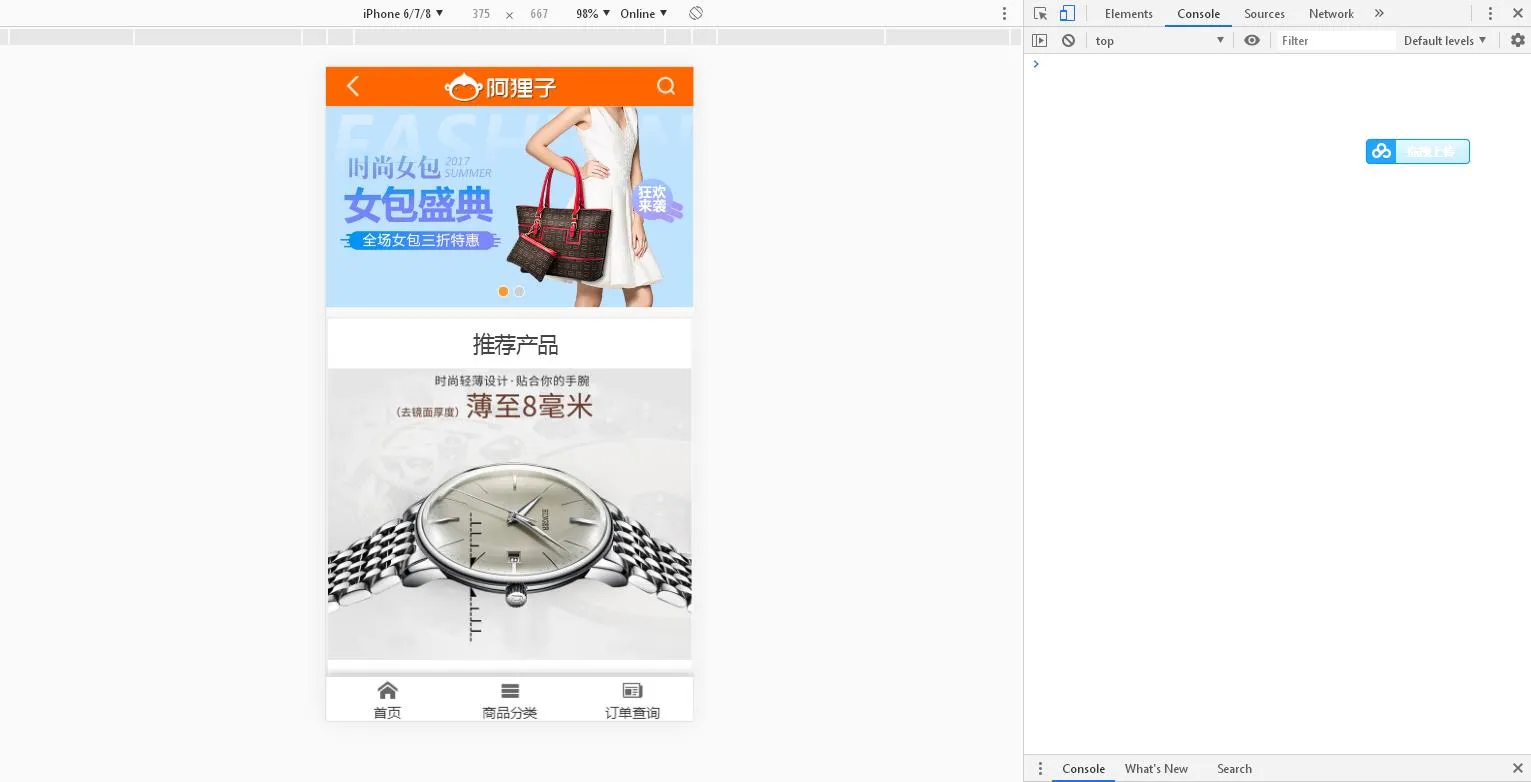1531x782 pixels.
Task: Tap the handbag 女包盛典 banner
Action: (x=509, y=206)
